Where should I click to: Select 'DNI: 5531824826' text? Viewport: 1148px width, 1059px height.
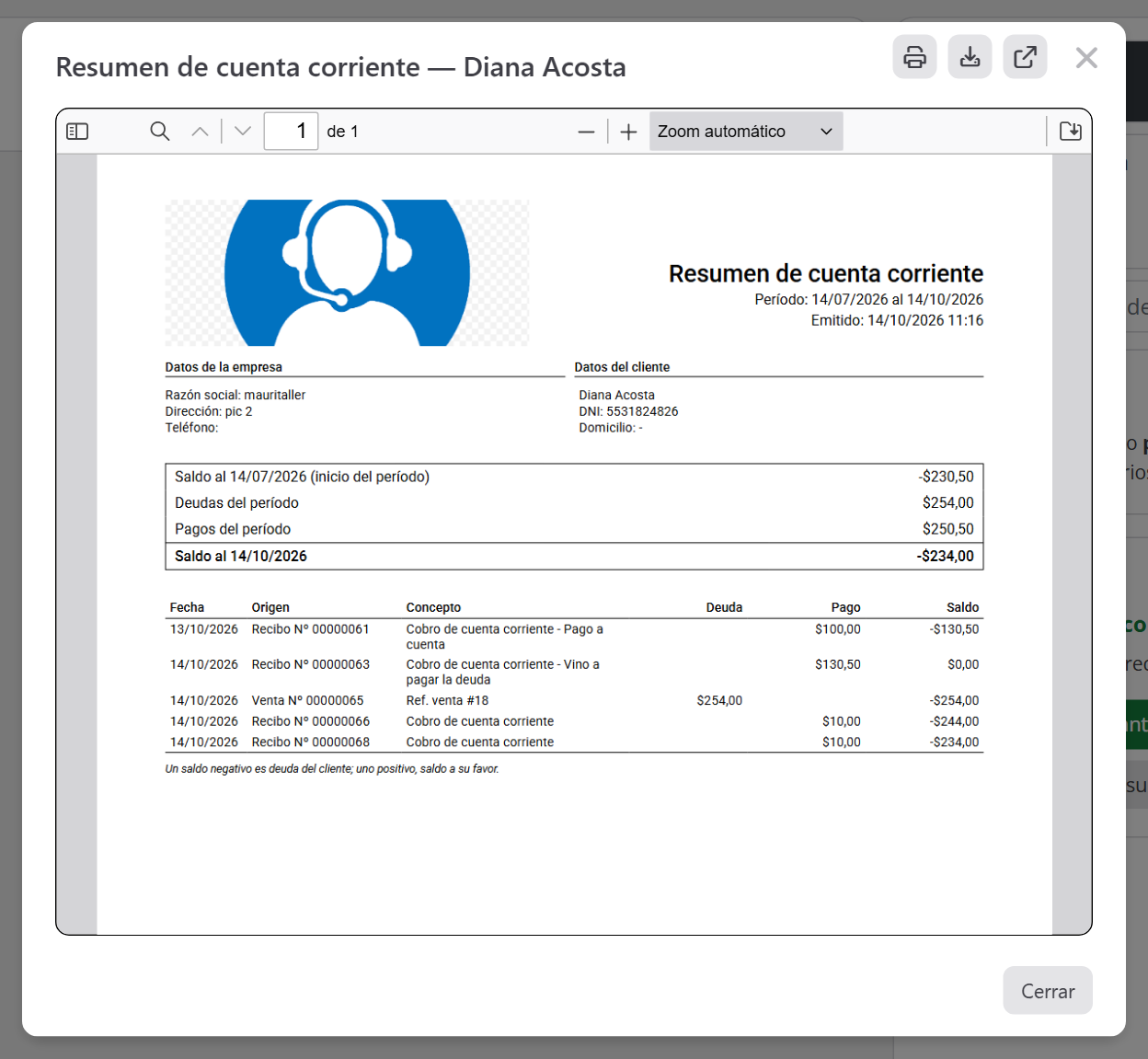(628, 411)
